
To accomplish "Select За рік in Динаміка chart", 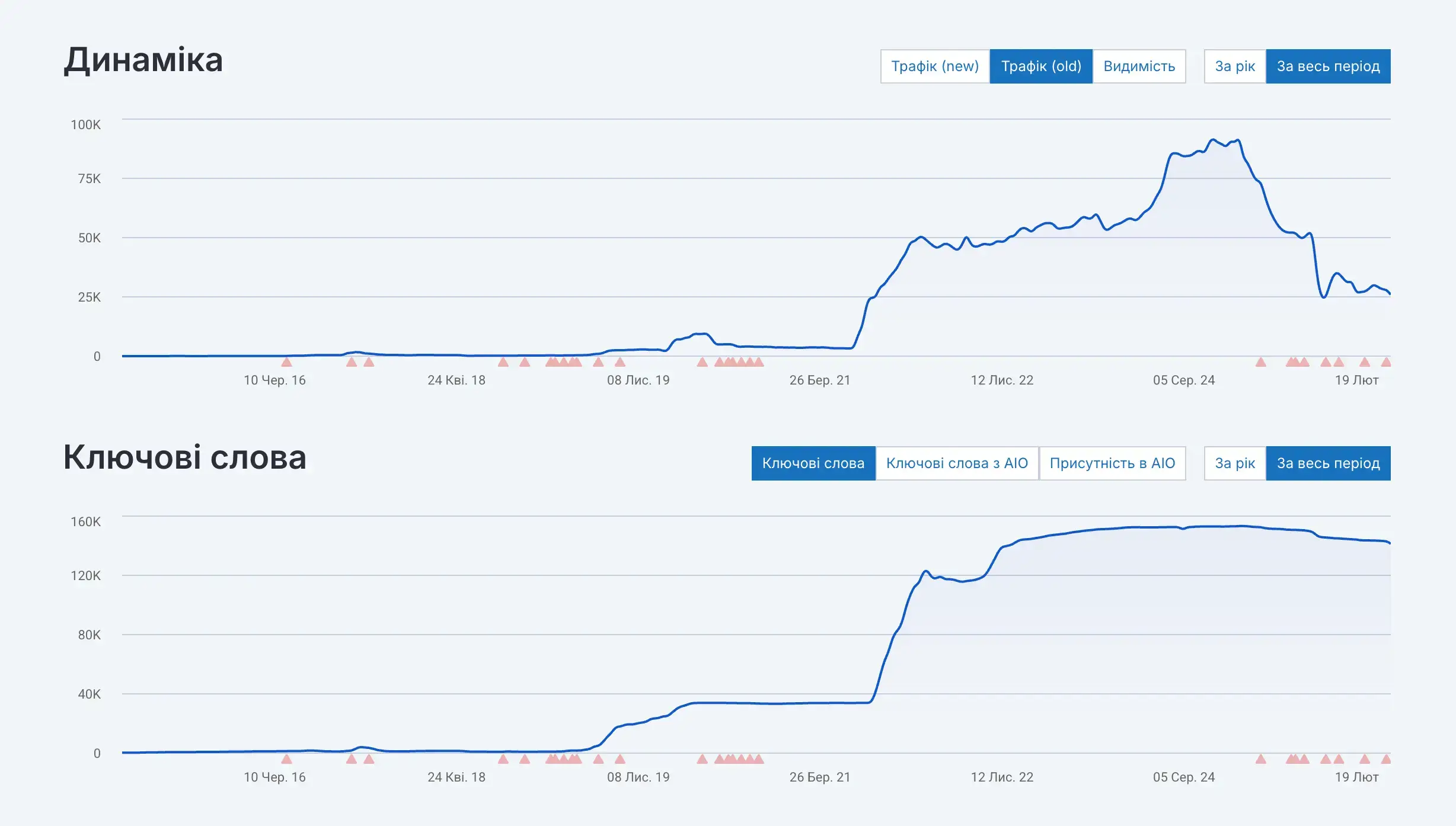I will pyautogui.click(x=1234, y=66).
